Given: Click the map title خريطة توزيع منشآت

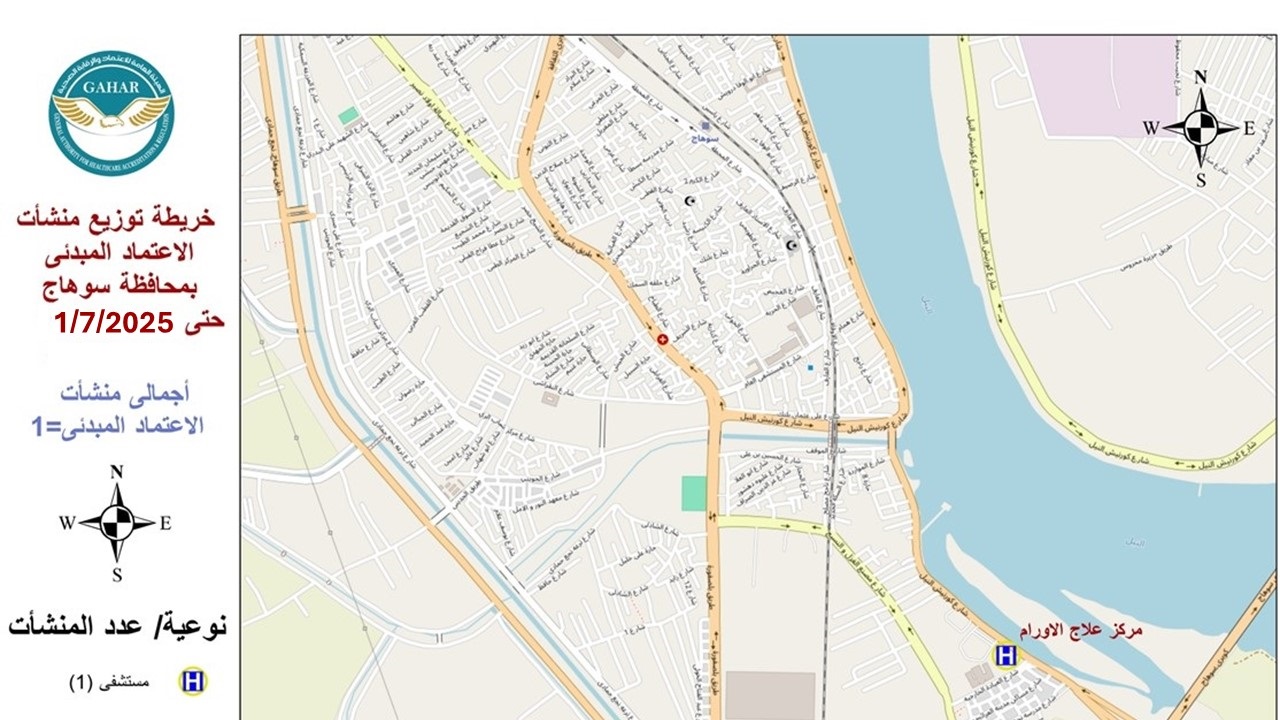Looking at the screenshot, I should (x=118, y=216).
